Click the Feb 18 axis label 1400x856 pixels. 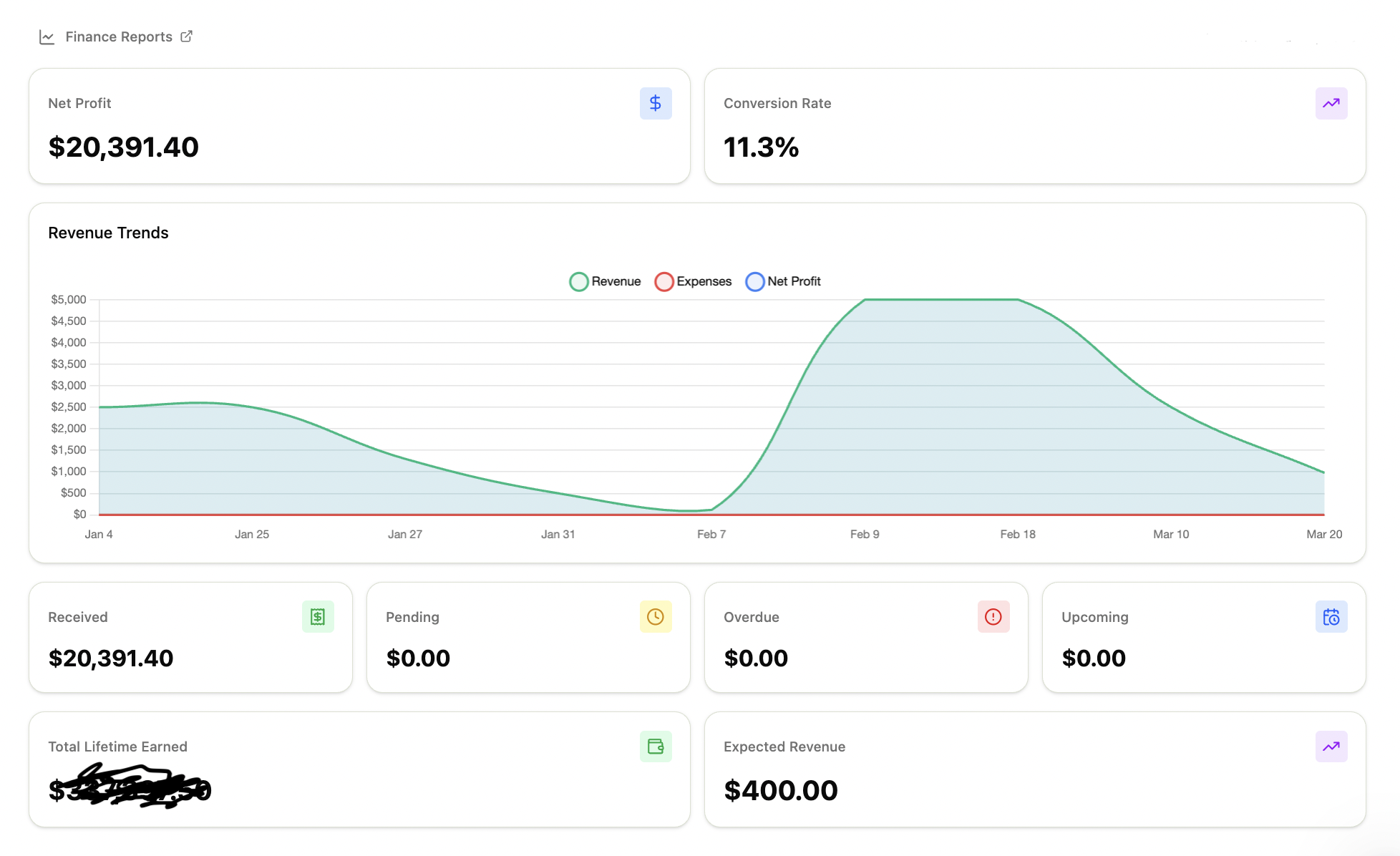1017,534
